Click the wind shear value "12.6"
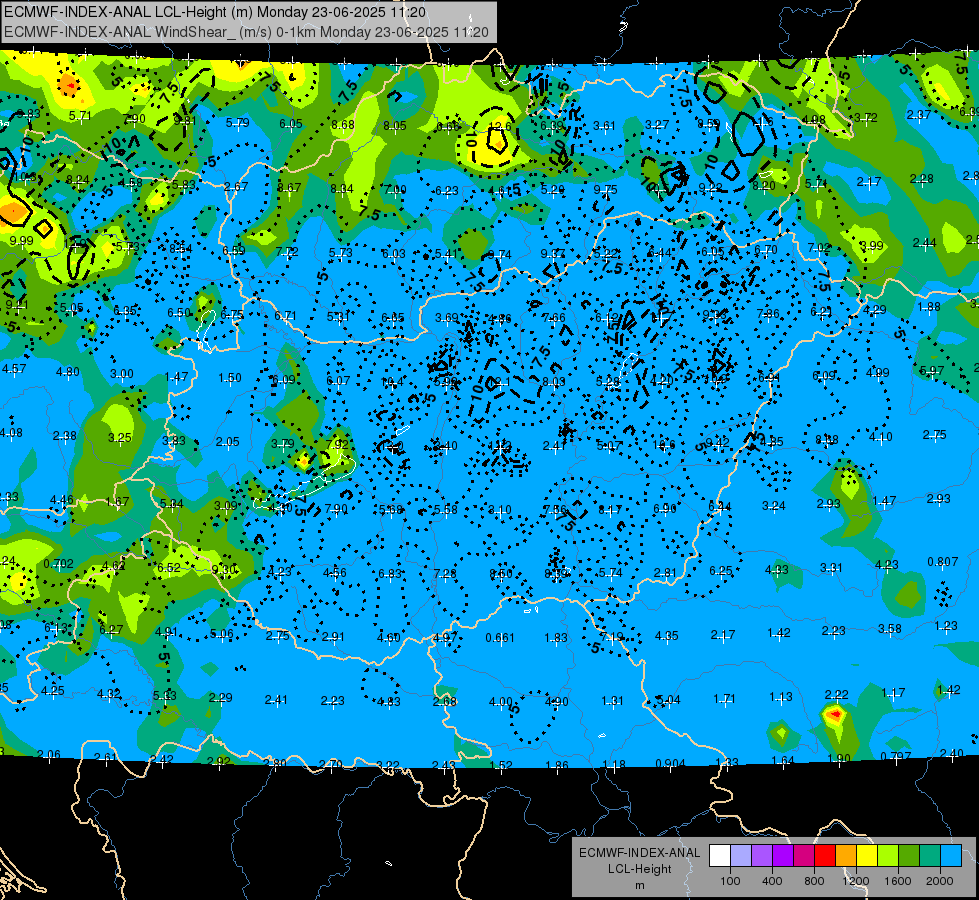 (499, 127)
